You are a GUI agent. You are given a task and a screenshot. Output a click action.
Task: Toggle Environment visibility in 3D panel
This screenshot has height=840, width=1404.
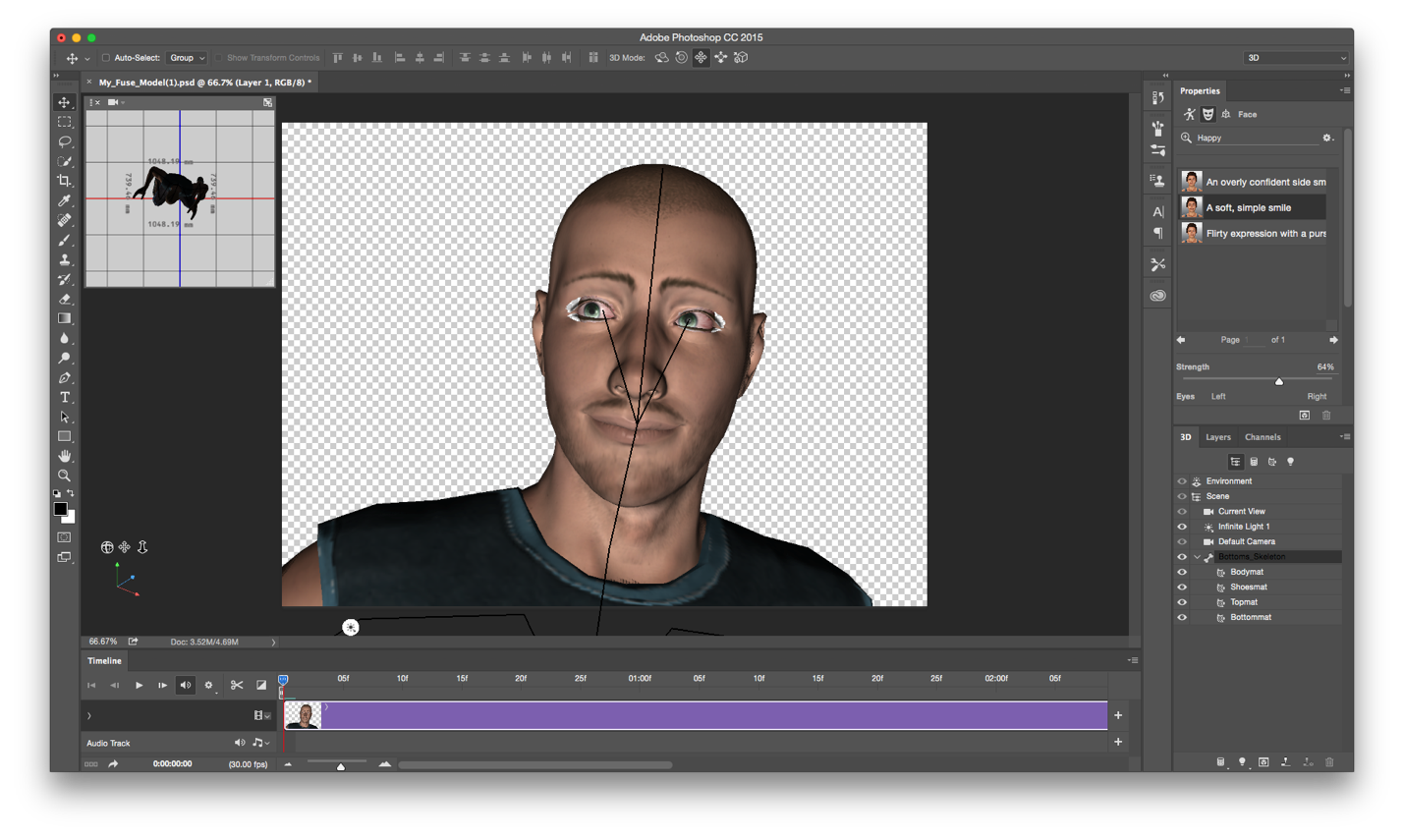(x=1182, y=480)
